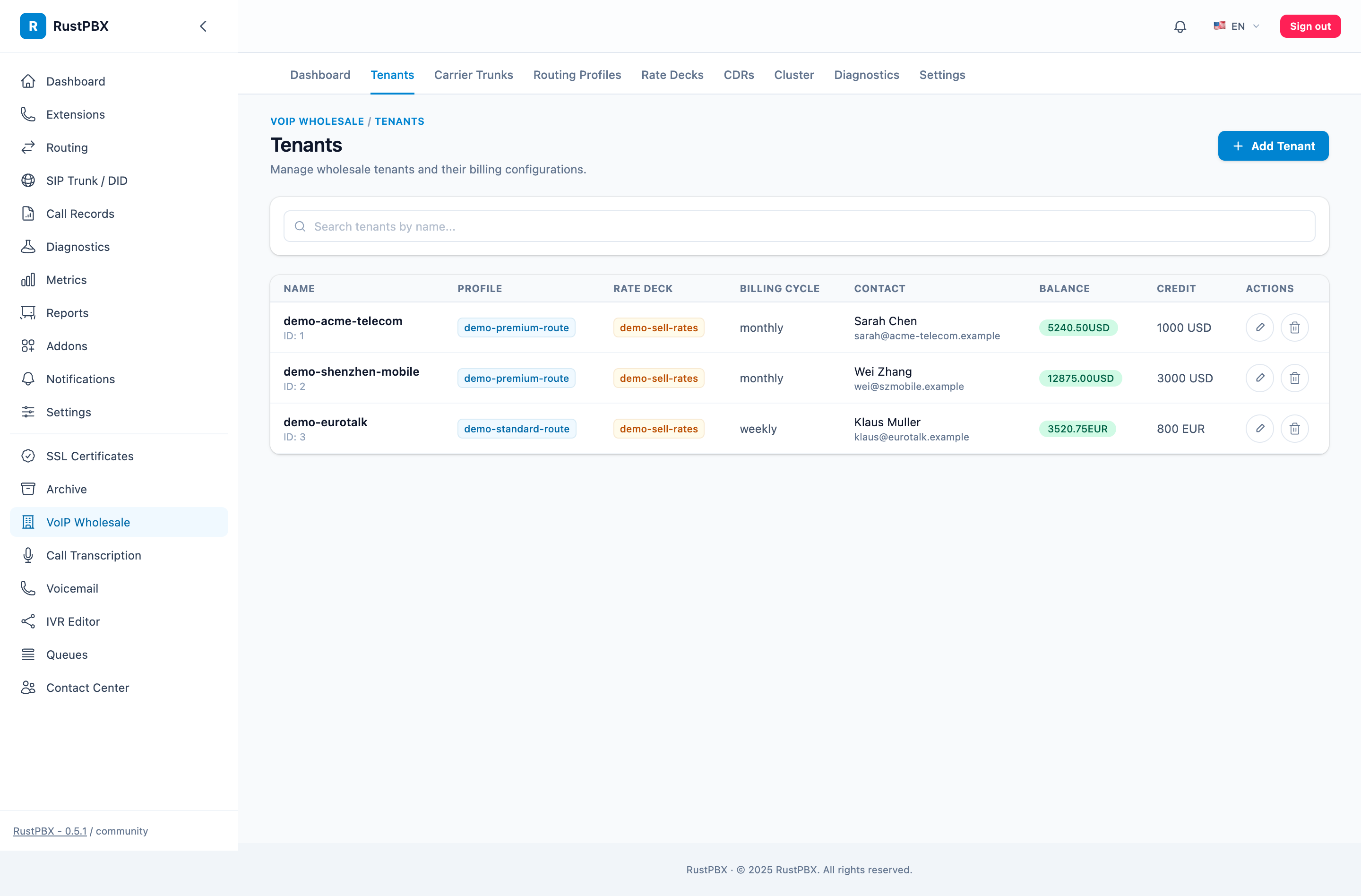Open Reports in the sidebar
The height and width of the screenshot is (896, 1361).
coord(119,313)
